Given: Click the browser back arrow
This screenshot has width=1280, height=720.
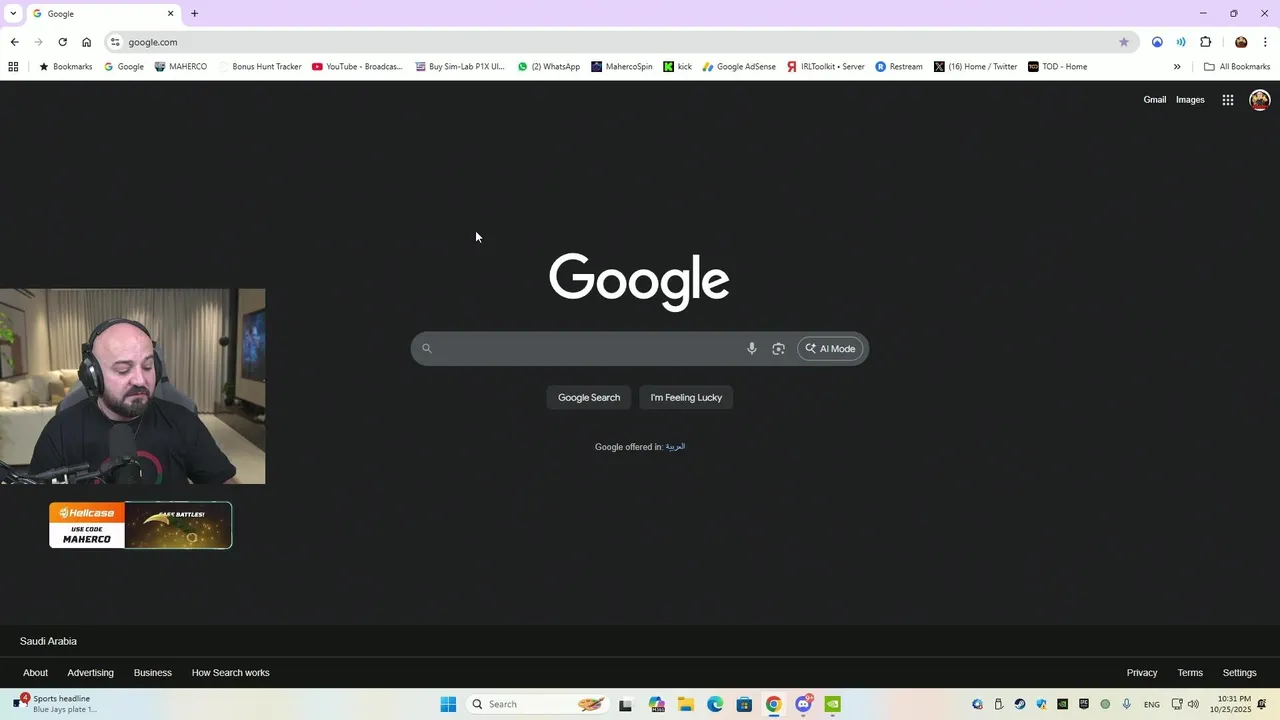Looking at the screenshot, I should tap(14, 42).
